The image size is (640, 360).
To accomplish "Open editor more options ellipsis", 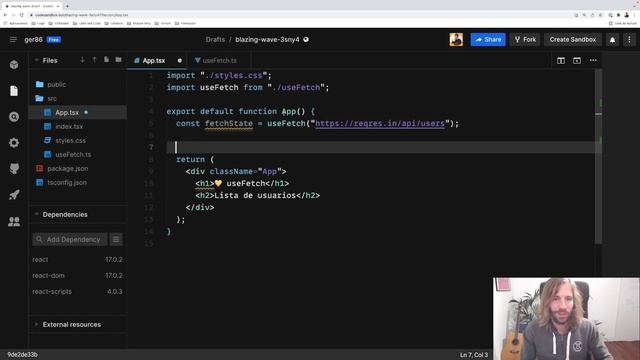I will 593,60.
